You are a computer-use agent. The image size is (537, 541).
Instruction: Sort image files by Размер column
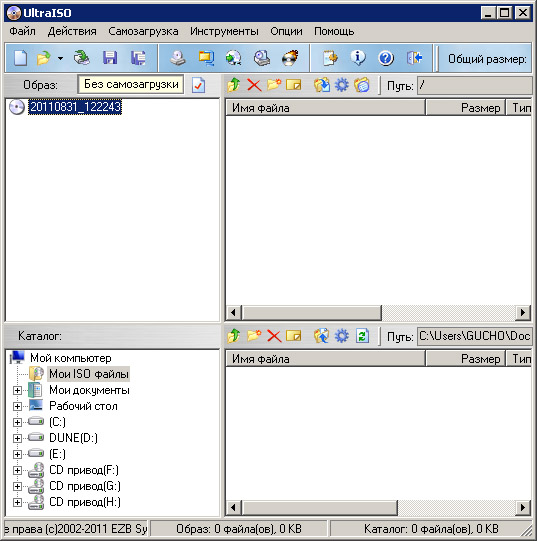466,108
